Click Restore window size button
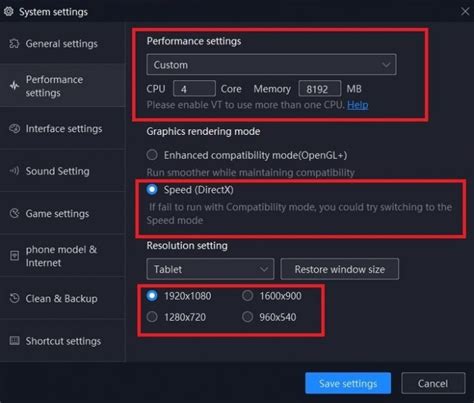 pyautogui.click(x=340, y=269)
